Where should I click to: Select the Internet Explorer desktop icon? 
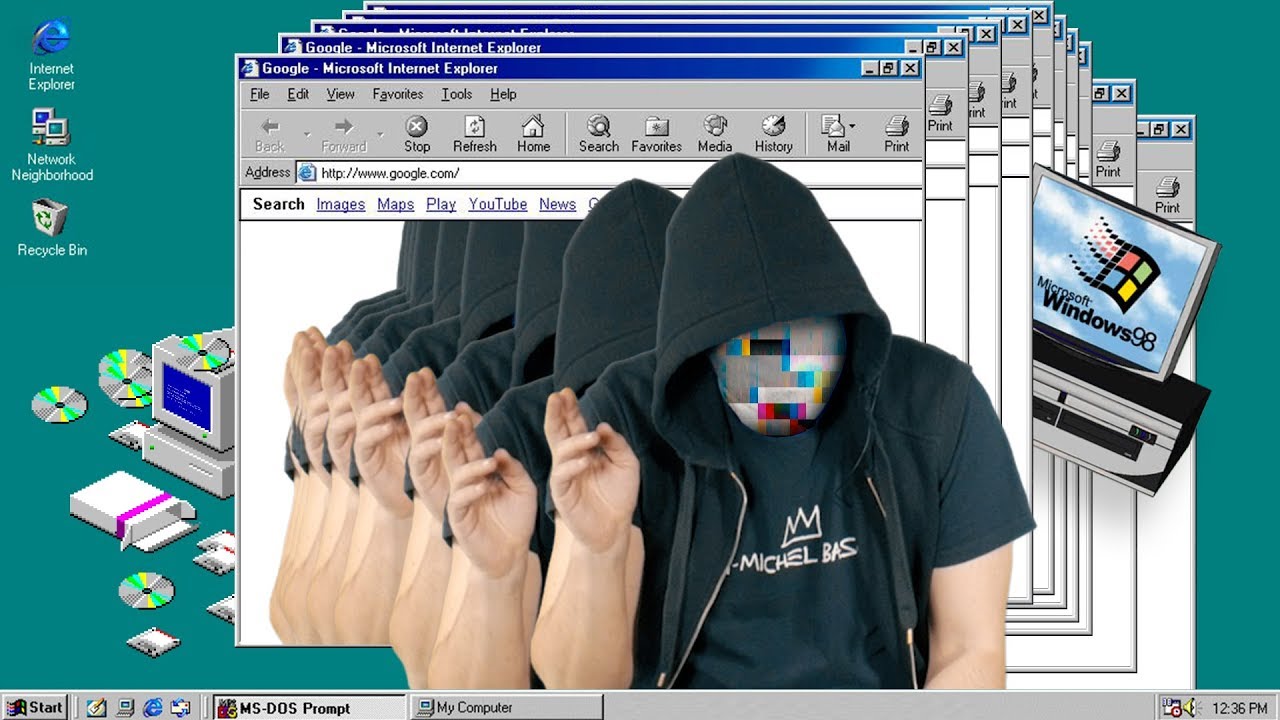[x=51, y=55]
